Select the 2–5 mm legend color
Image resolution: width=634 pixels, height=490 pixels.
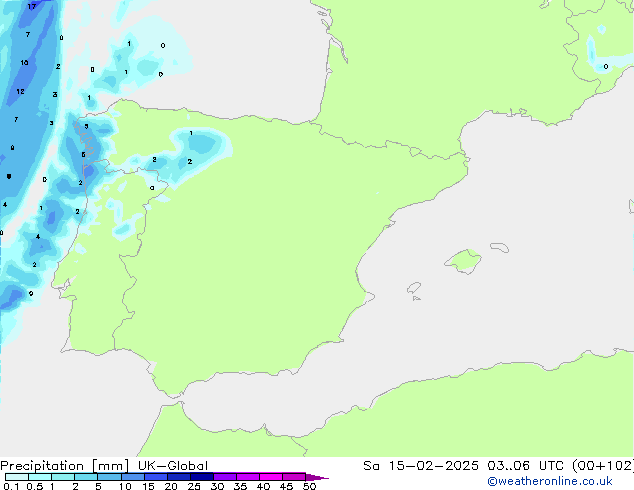coord(86,477)
